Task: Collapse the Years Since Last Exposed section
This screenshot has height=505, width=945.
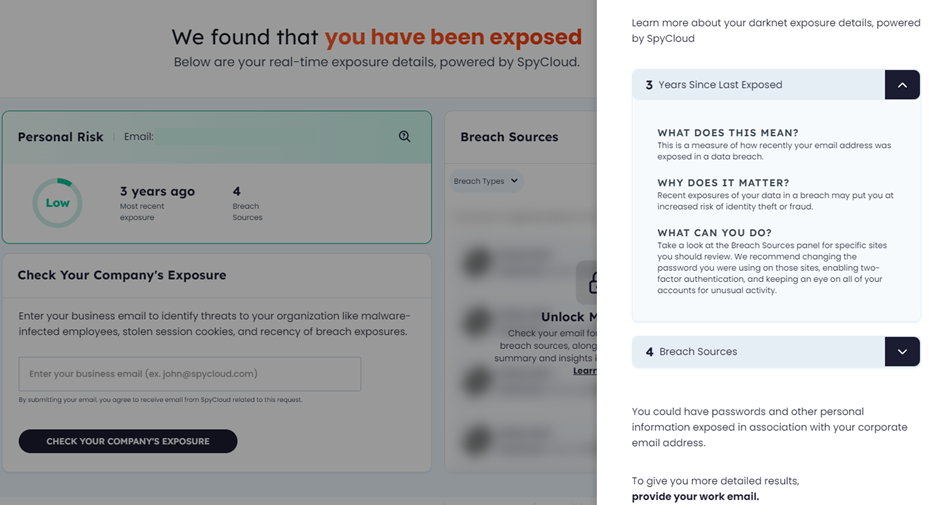Action: [902, 85]
